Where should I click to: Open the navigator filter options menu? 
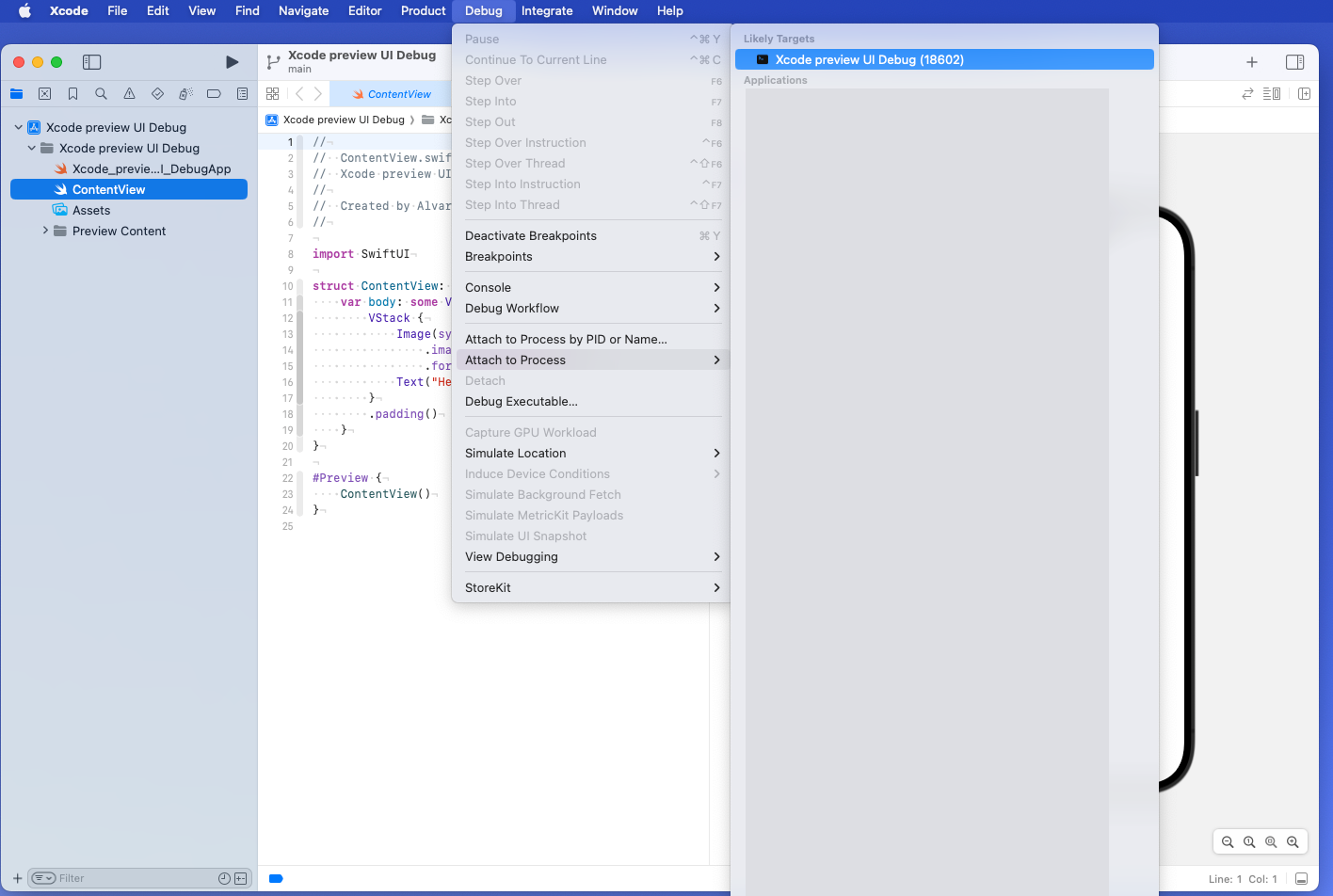(43, 878)
